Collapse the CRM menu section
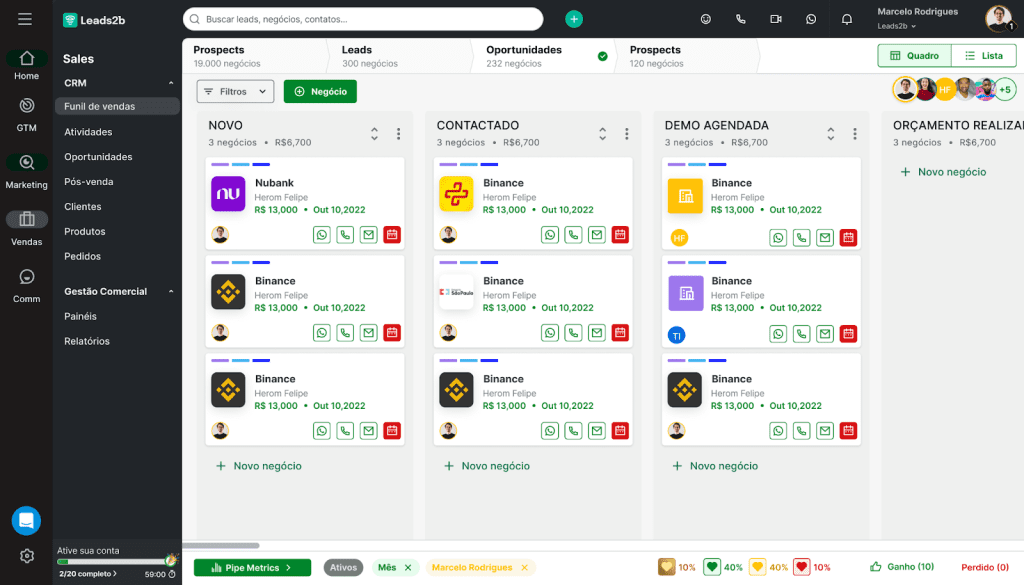Image resolution: width=1024 pixels, height=585 pixels. (171, 83)
